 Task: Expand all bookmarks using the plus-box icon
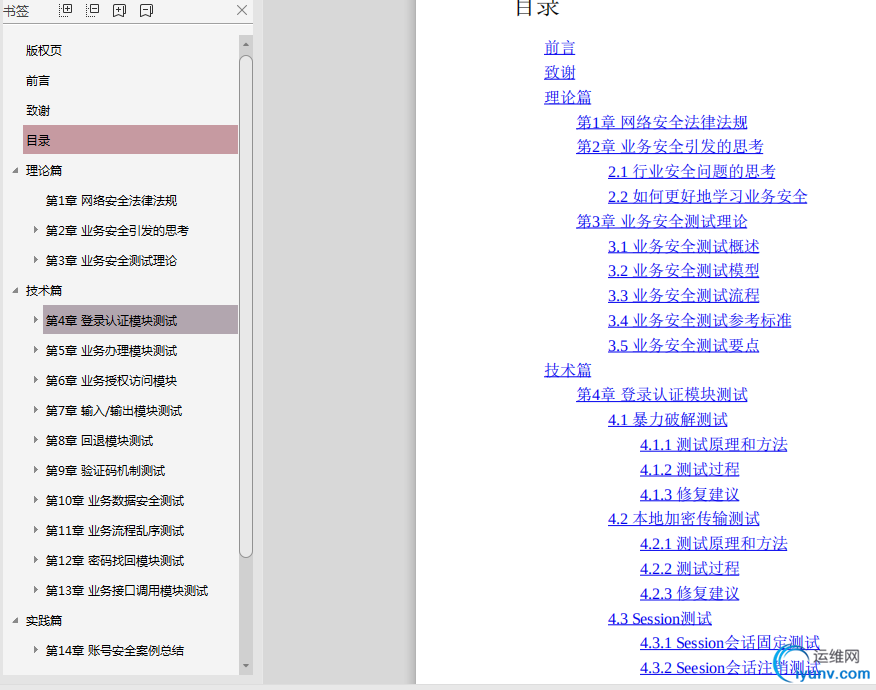tap(65, 10)
